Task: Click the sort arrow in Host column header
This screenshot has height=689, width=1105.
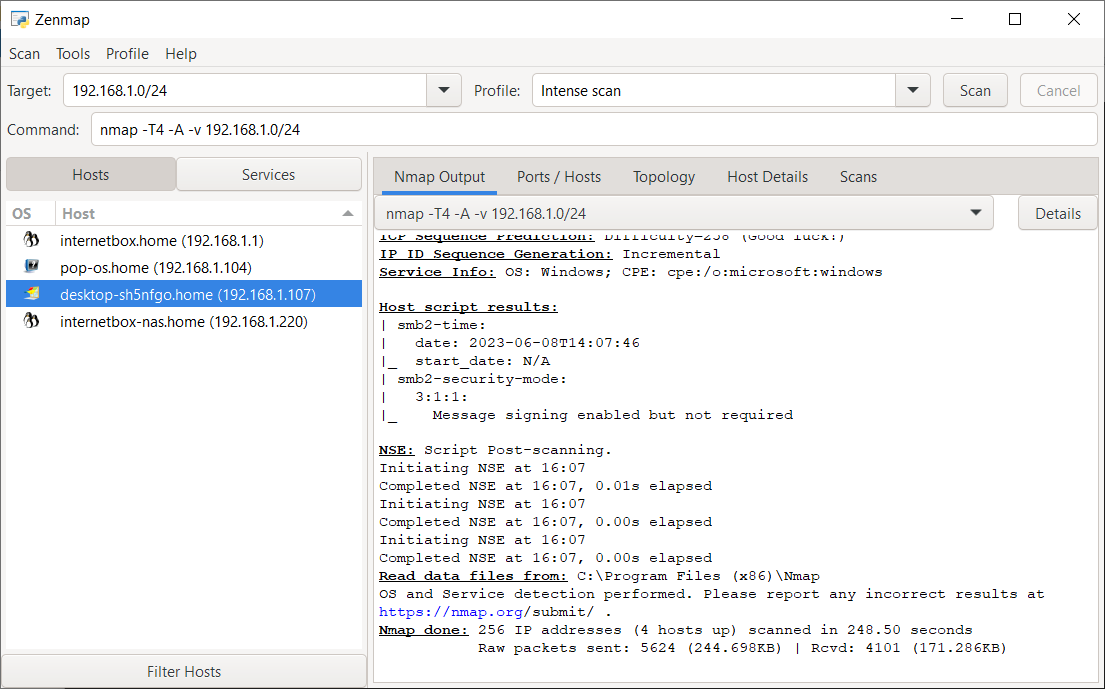Action: (x=347, y=214)
